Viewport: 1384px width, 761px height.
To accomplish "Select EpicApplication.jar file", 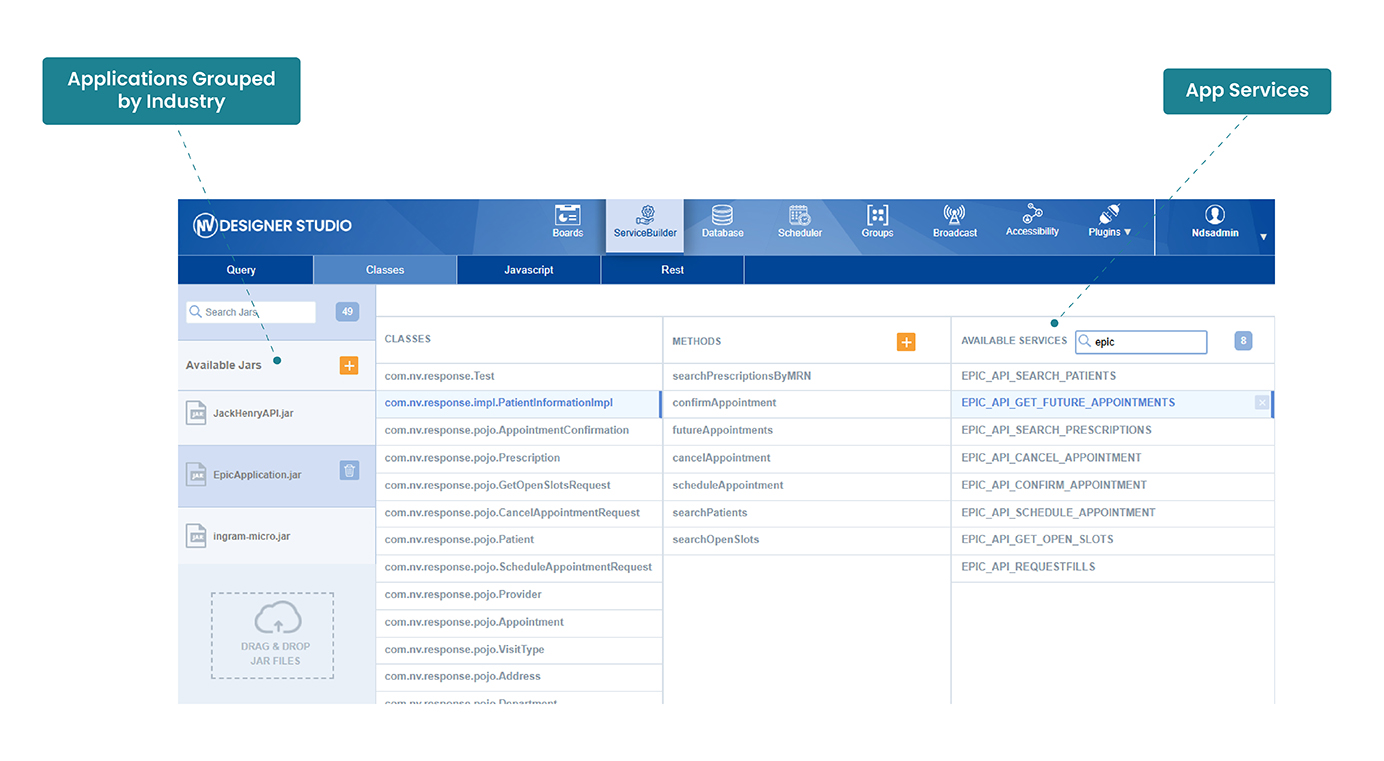I will [277, 475].
